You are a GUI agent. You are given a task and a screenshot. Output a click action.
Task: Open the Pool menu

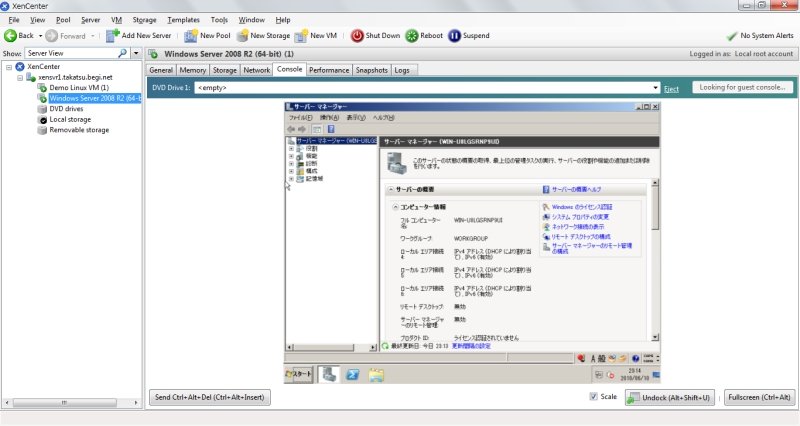(x=63, y=20)
